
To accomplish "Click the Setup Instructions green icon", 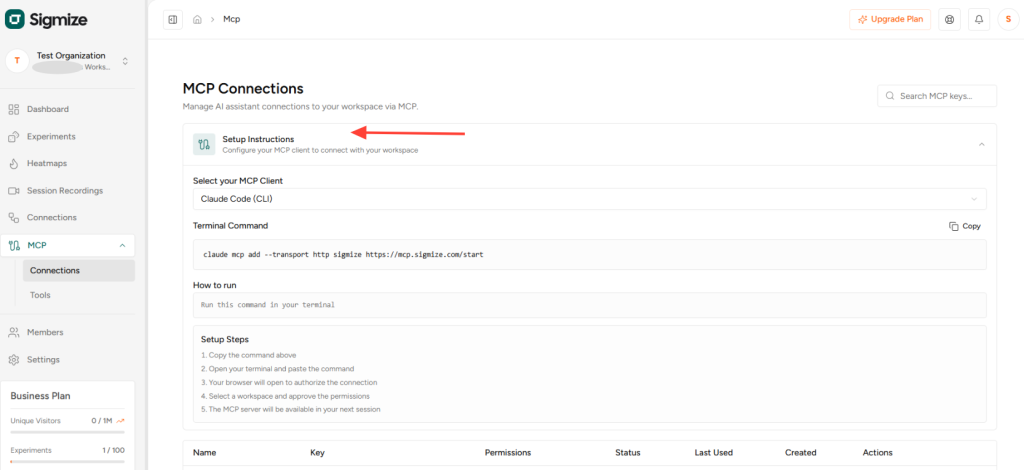I will click(204, 144).
